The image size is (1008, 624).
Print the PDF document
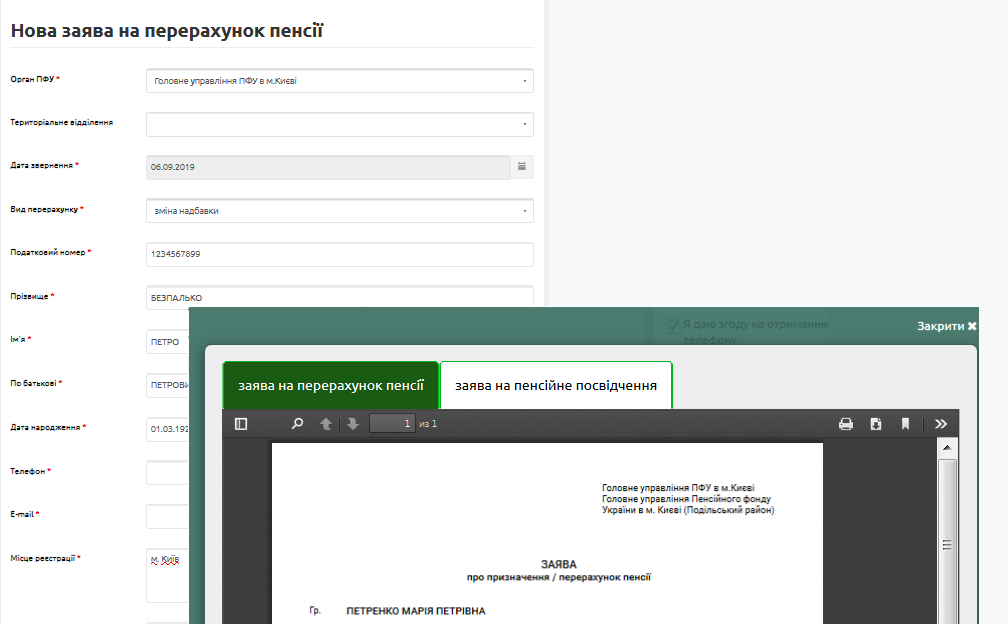[x=845, y=424]
